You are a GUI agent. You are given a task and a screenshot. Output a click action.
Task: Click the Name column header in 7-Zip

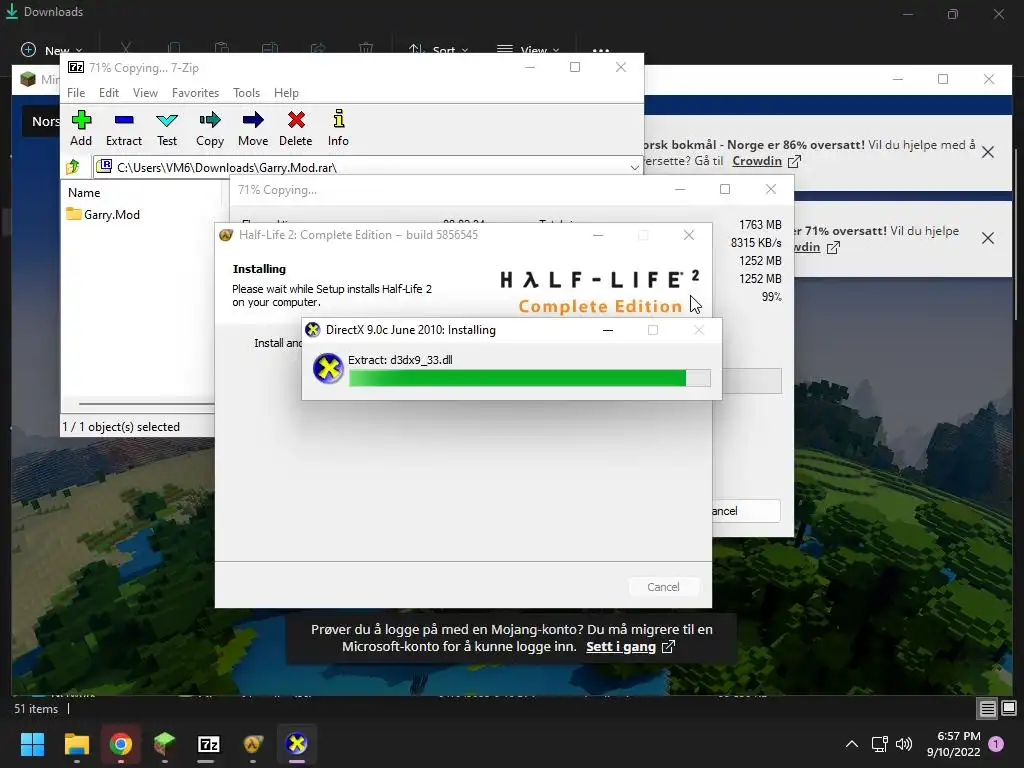(84, 193)
